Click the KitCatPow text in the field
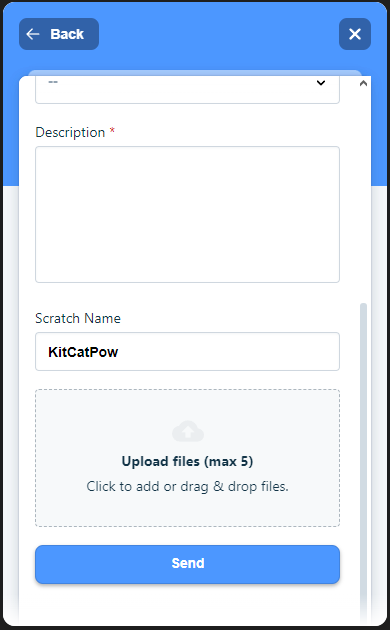Image resolution: width=390 pixels, height=630 pixels. coord(83,352)
